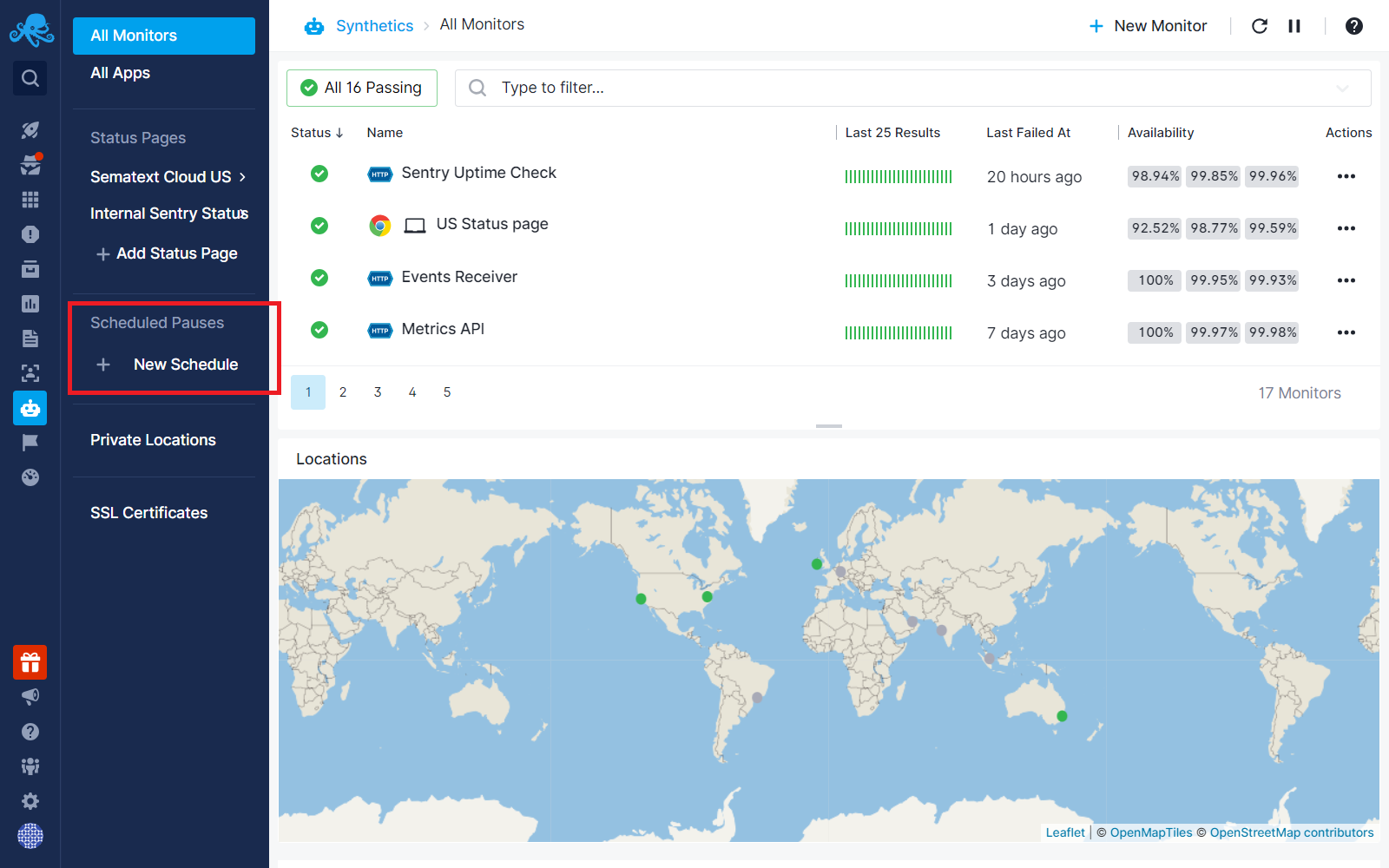Open the Leaflet attribution link
1389x868 pixels.
pyautogui.click(x=1065, y=832)
